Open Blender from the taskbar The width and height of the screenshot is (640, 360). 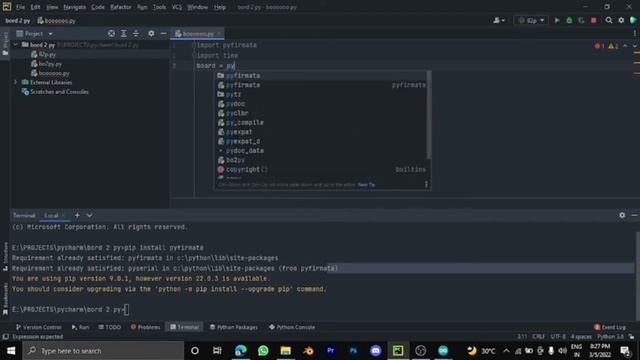[x=308, y=351]
